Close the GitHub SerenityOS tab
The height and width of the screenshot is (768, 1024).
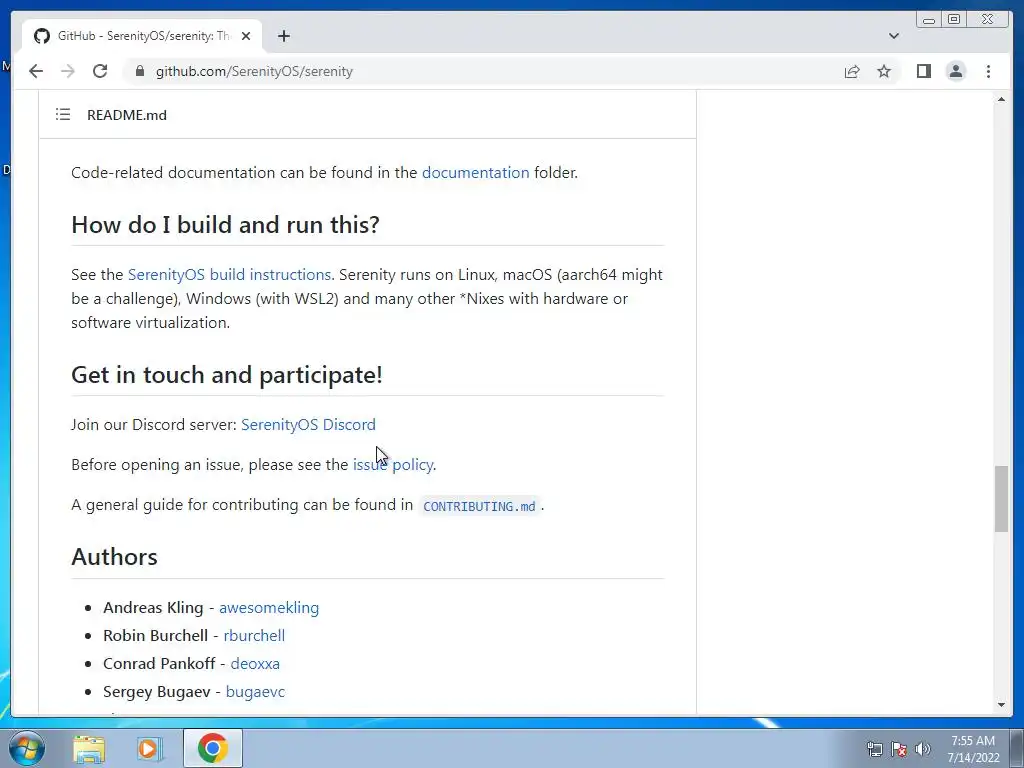pos(246,36)
